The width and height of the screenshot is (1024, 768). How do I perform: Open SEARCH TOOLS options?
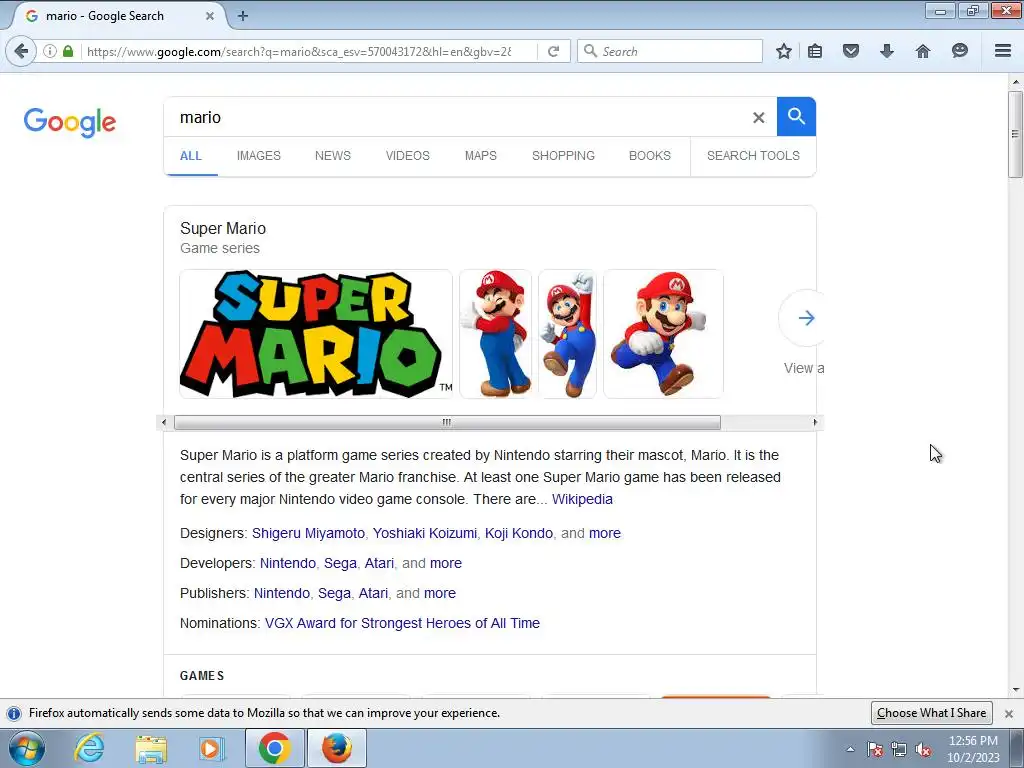[753, 155]
